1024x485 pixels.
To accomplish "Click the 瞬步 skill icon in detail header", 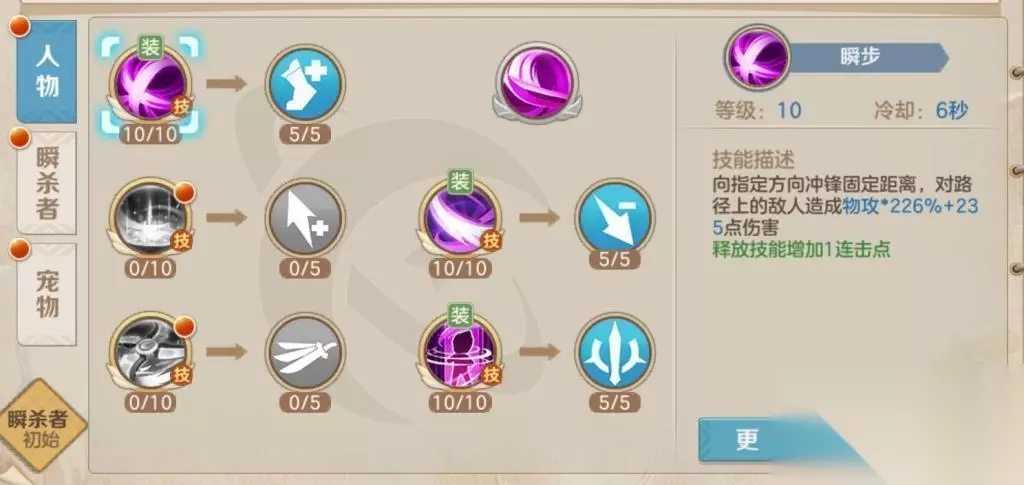I will click(758, 57).
